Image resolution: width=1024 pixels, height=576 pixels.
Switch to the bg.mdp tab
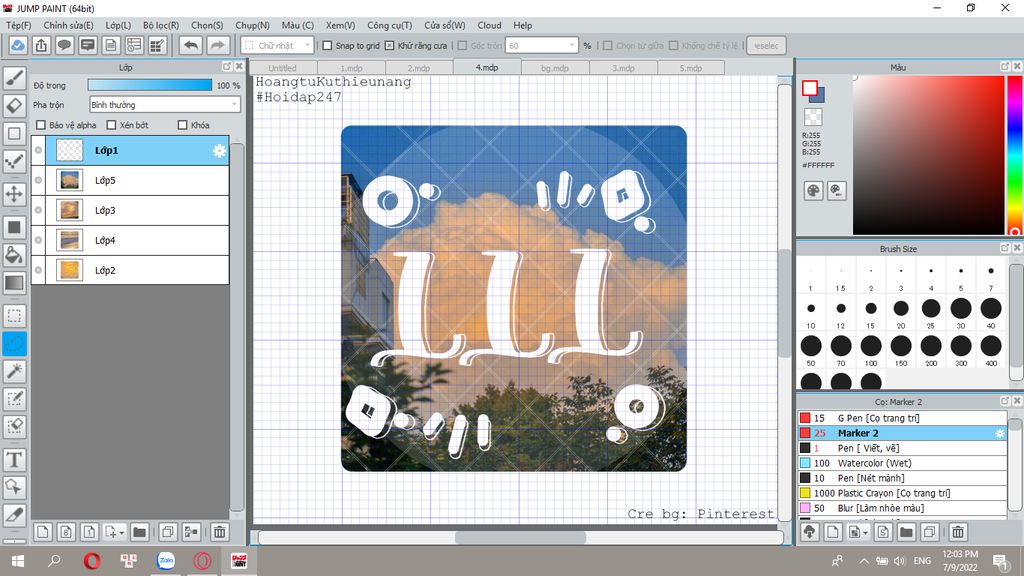(554, 68)
